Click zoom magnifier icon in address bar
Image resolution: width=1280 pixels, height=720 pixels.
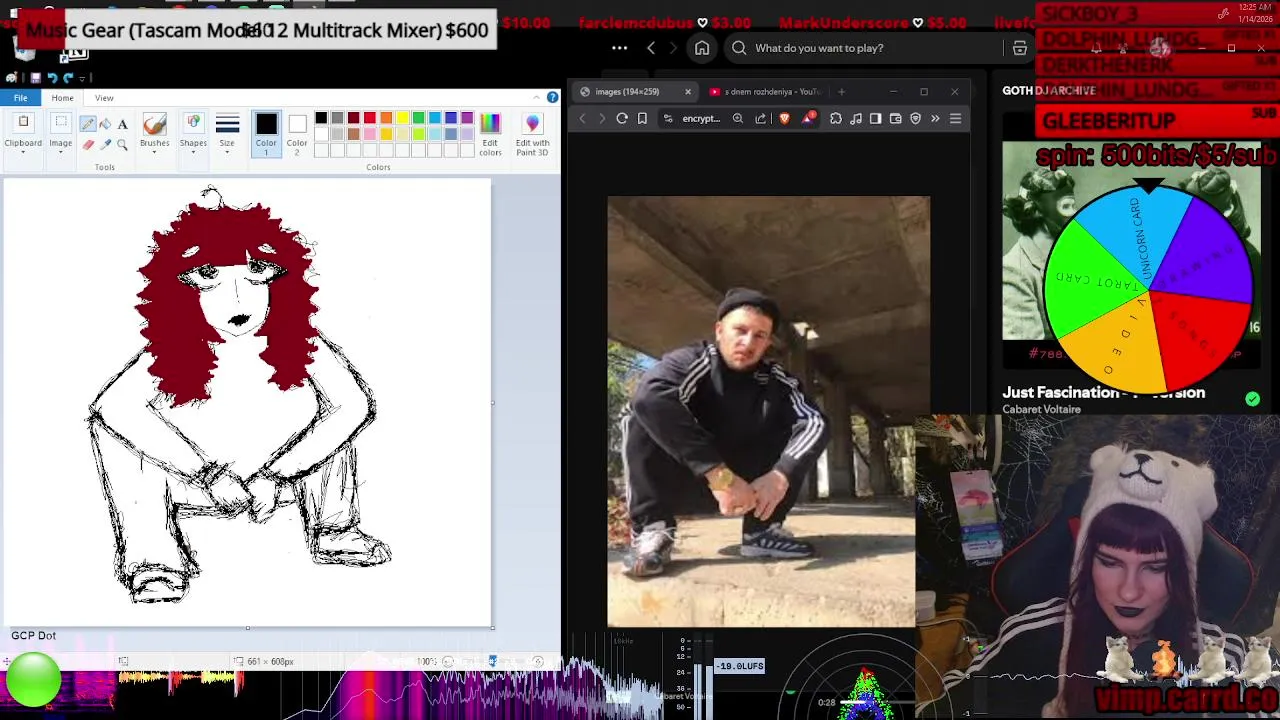pyautogui.click(x=738, y=118)
